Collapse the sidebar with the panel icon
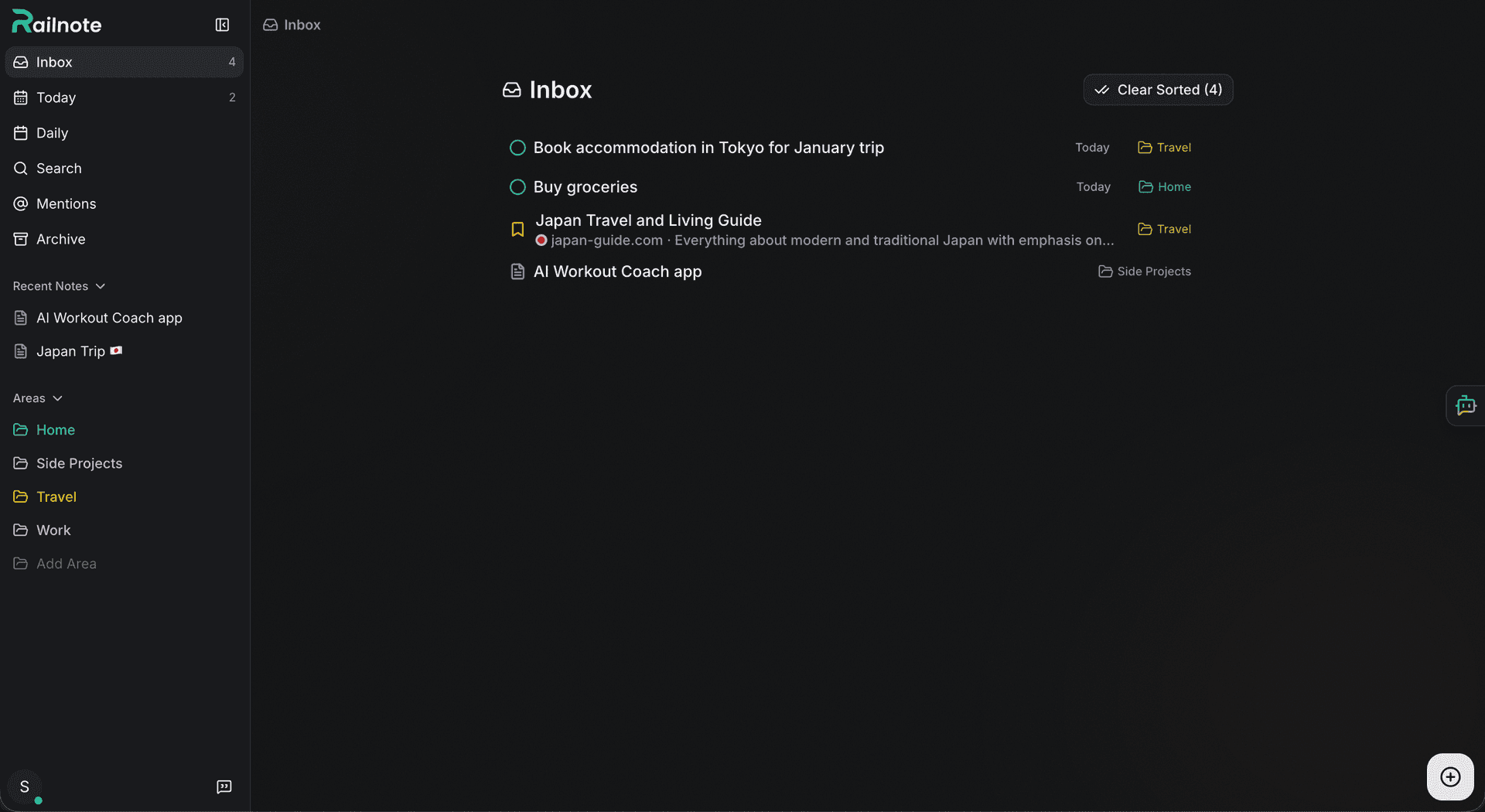The image size is (1485, 812). click(x=222, y=25)
